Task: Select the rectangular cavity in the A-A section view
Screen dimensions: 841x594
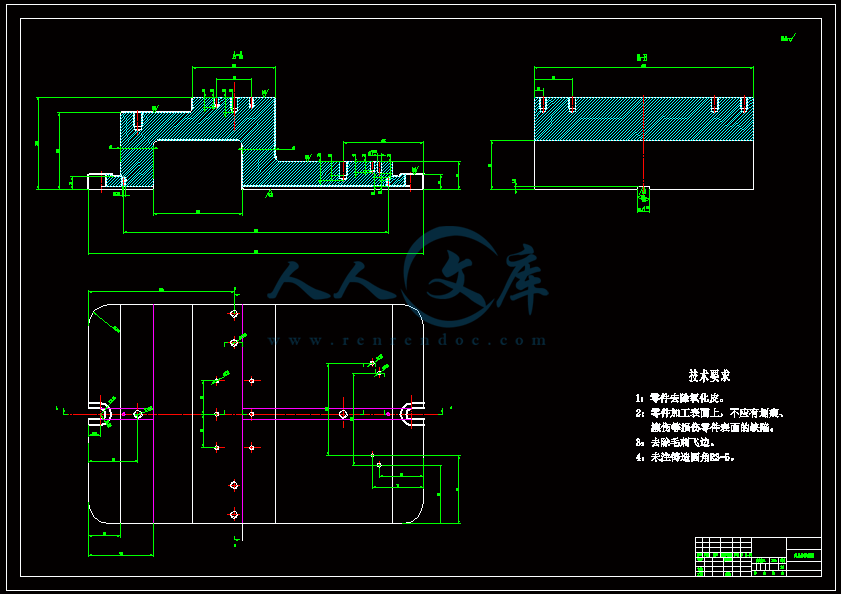Action: point(198,164)
